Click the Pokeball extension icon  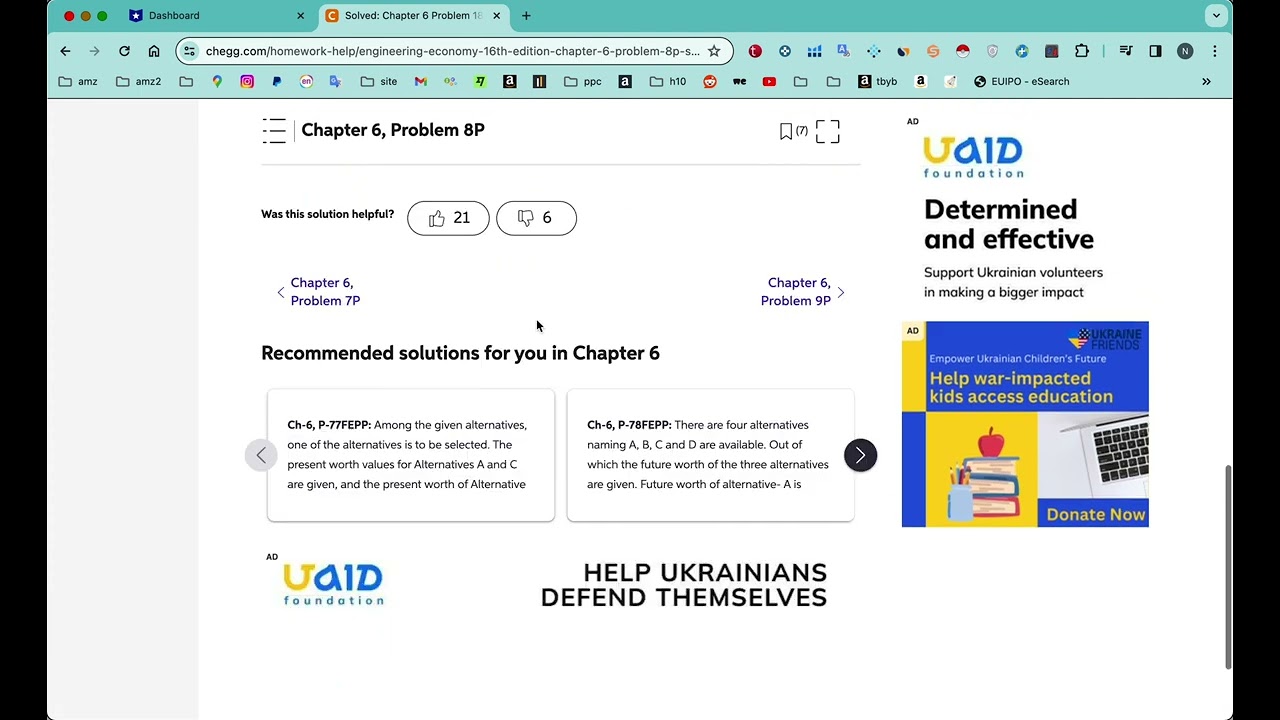[963, 51]
